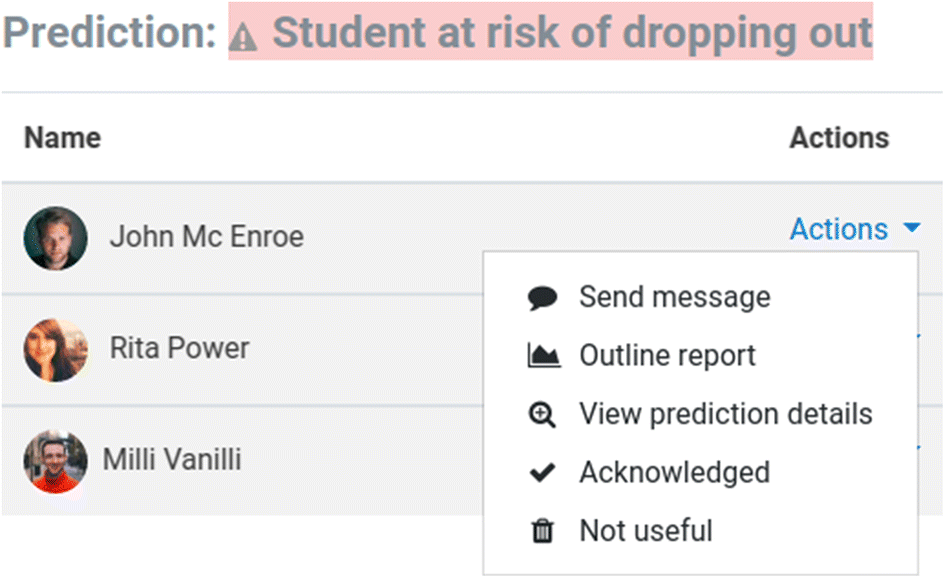Click the area chart Outline report icon

tap(544, 356)
